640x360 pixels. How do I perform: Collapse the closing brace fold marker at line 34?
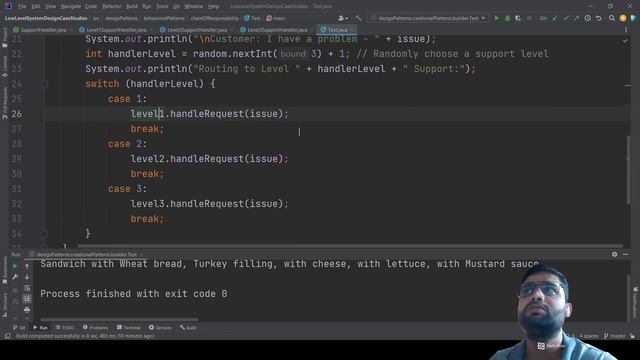pos(44,234)
